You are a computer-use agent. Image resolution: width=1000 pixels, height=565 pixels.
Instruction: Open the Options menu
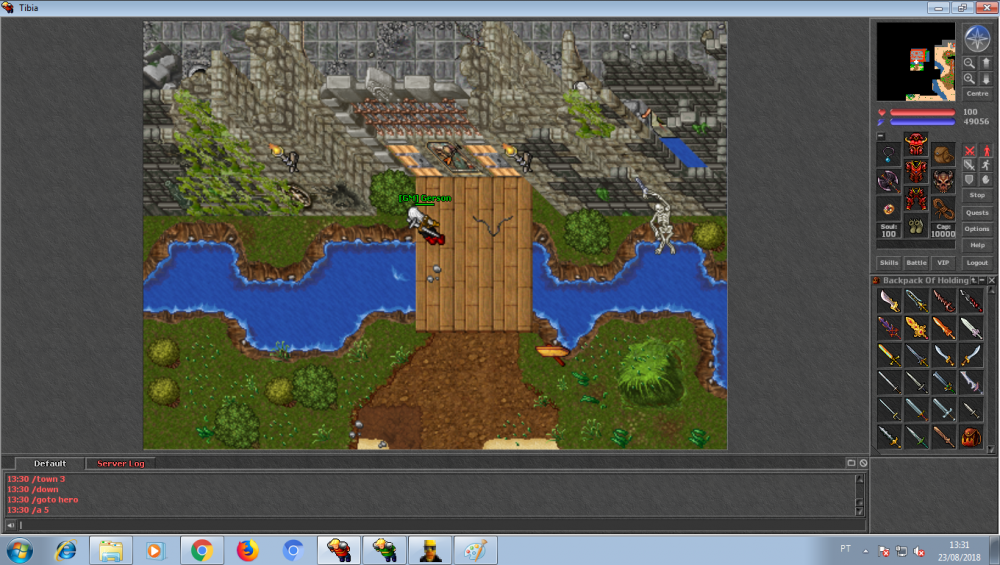click(x=977, y=229)
